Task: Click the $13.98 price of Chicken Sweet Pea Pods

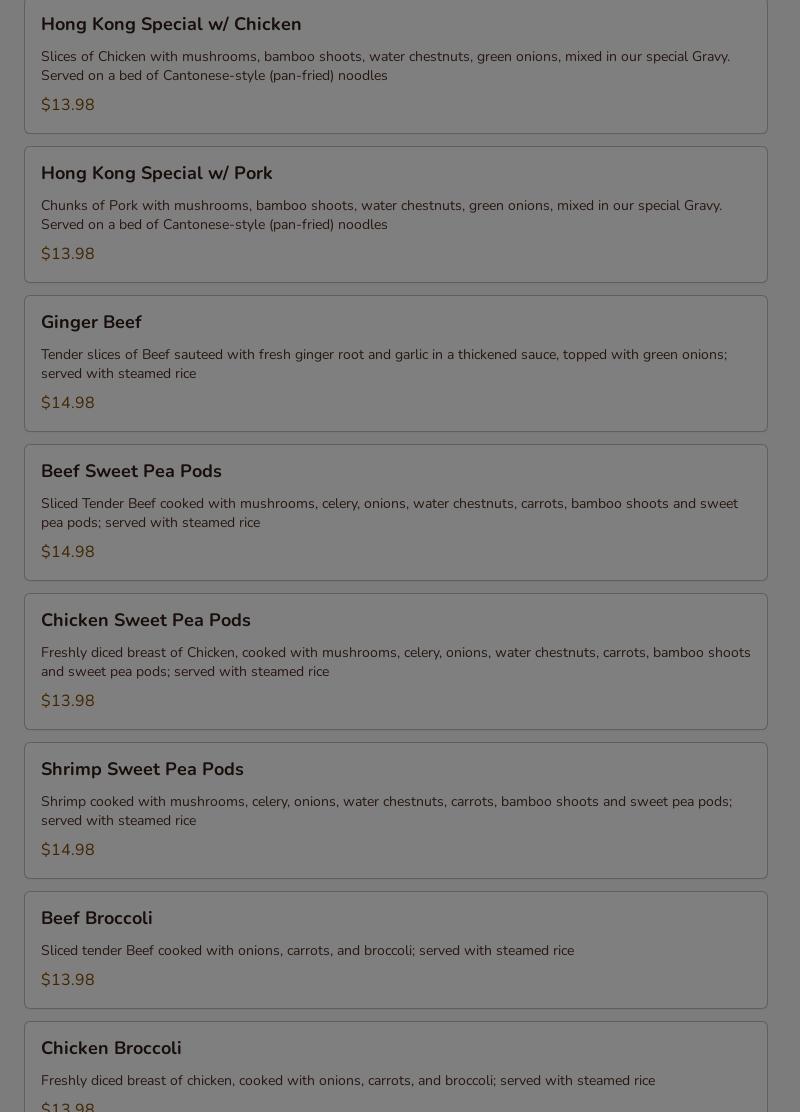Action: [x=67, y=701]
